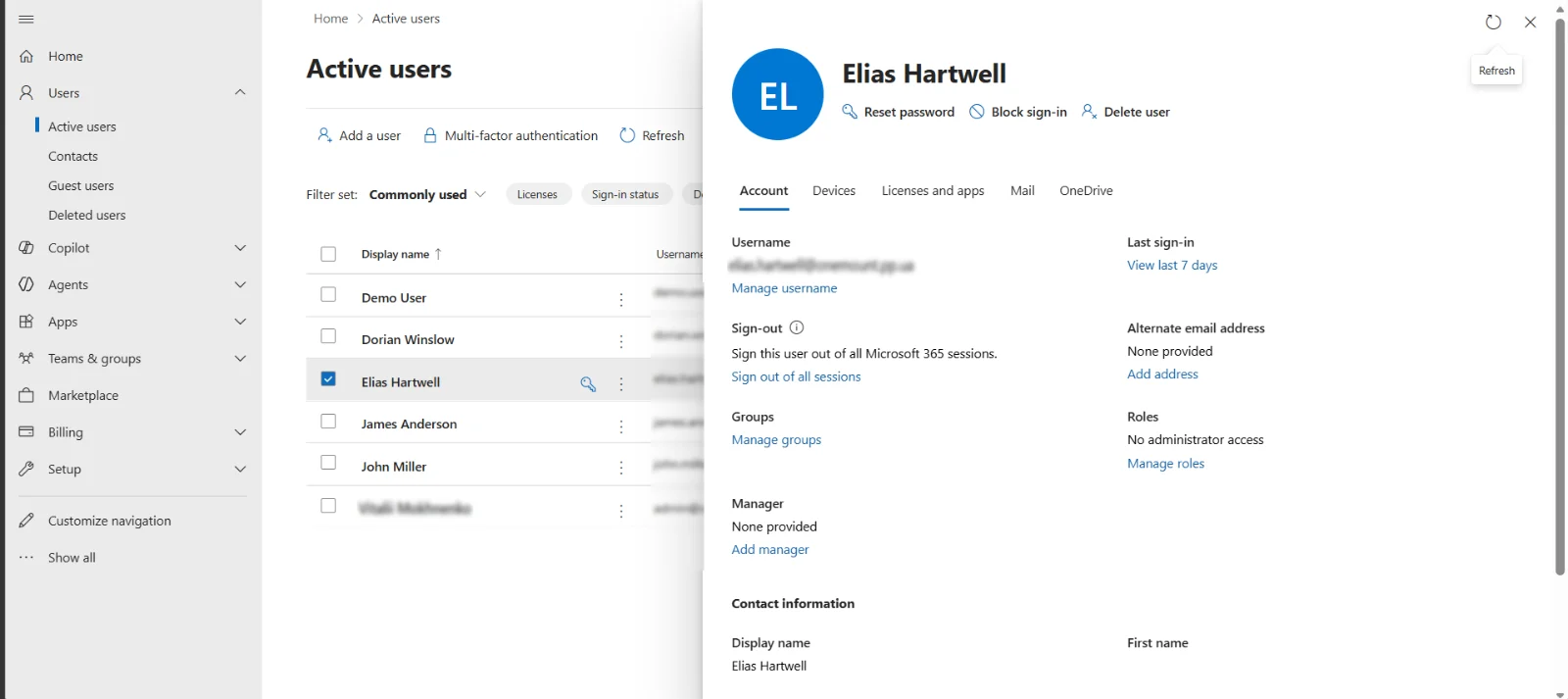Click the Reset password key icon
1568x699 pixels.
[x=850, y=112]
